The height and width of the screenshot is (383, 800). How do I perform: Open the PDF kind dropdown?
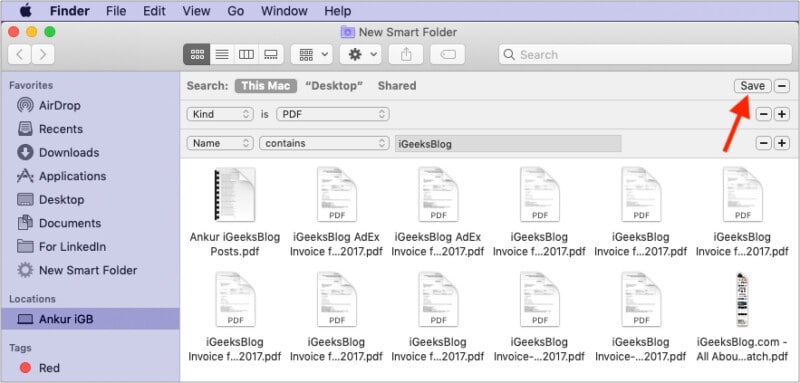point(333,114)
